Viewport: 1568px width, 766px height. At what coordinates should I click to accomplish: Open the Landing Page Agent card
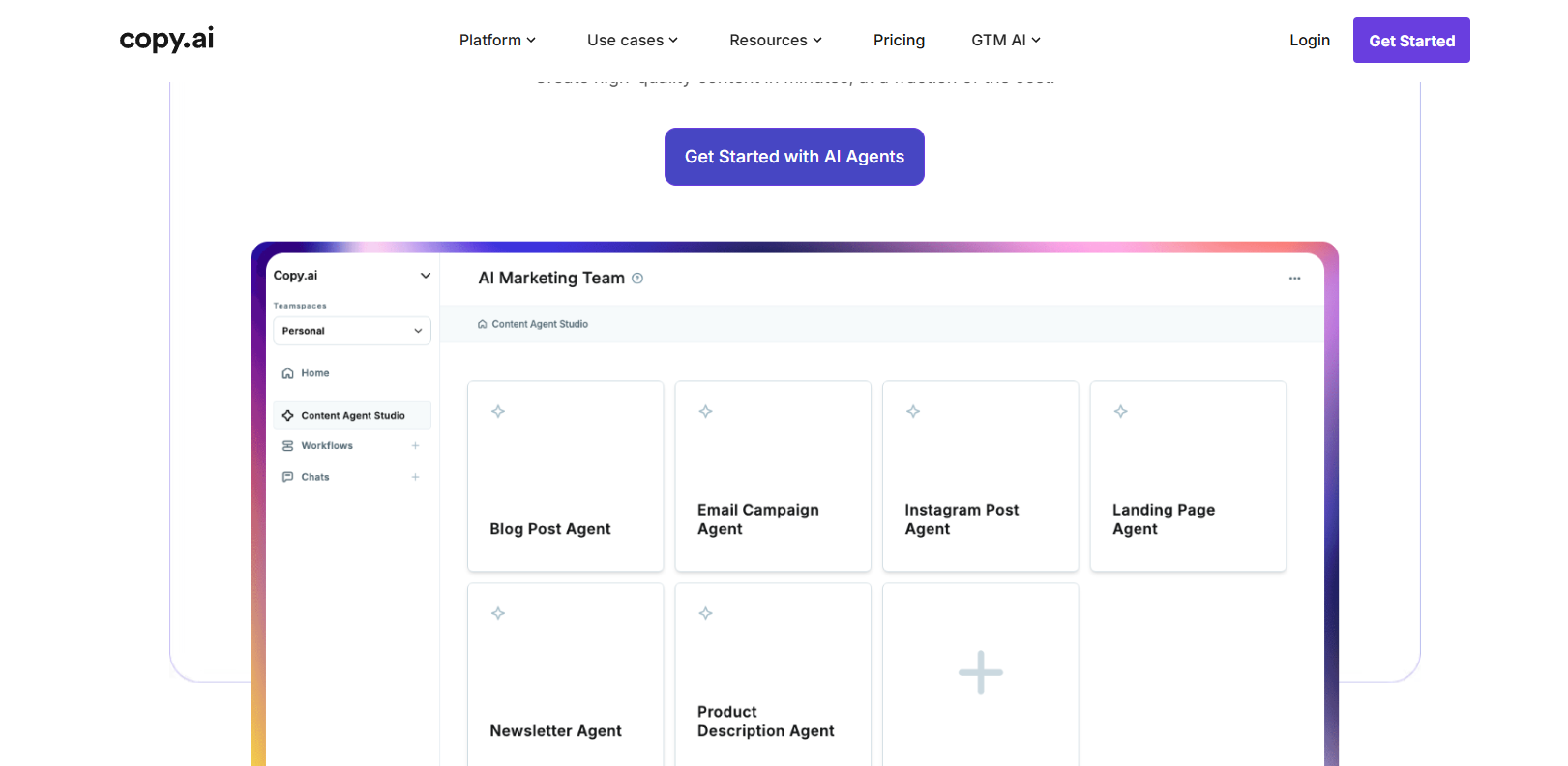tap(1188, 477)
